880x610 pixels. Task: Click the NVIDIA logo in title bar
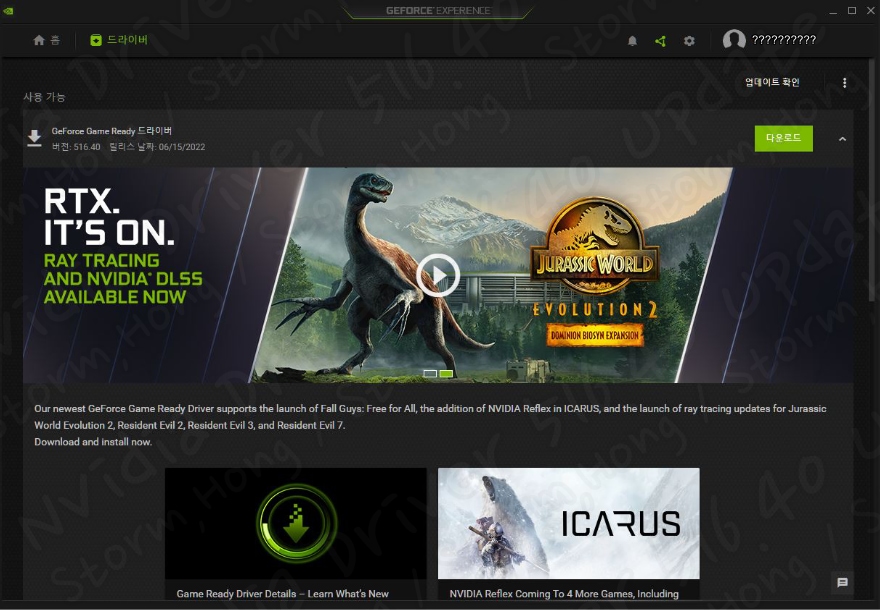tap(8, 11)
